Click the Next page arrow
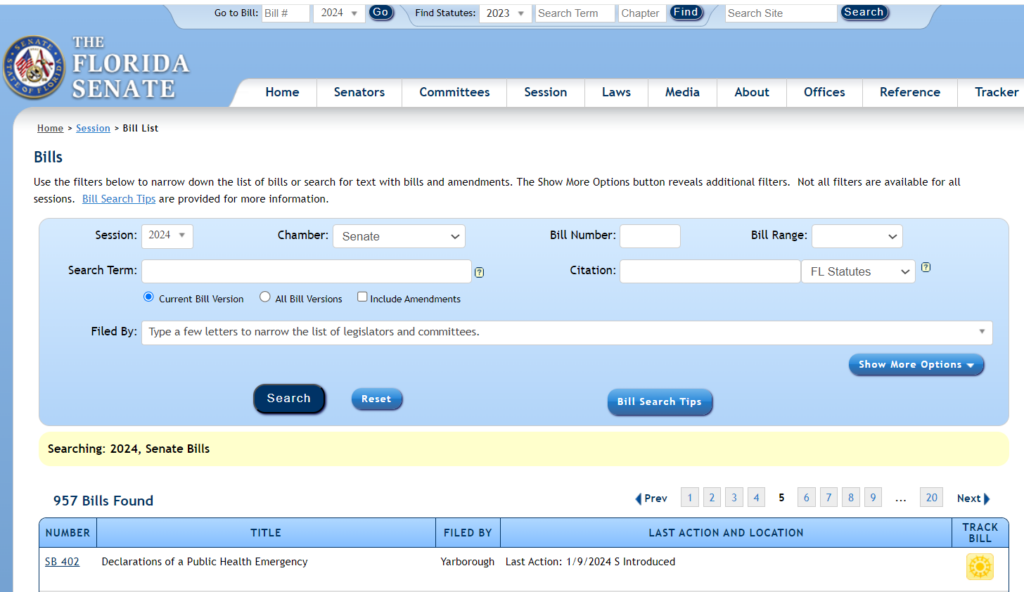This screenshot has width=1024, height=592. tap(973, 499)
